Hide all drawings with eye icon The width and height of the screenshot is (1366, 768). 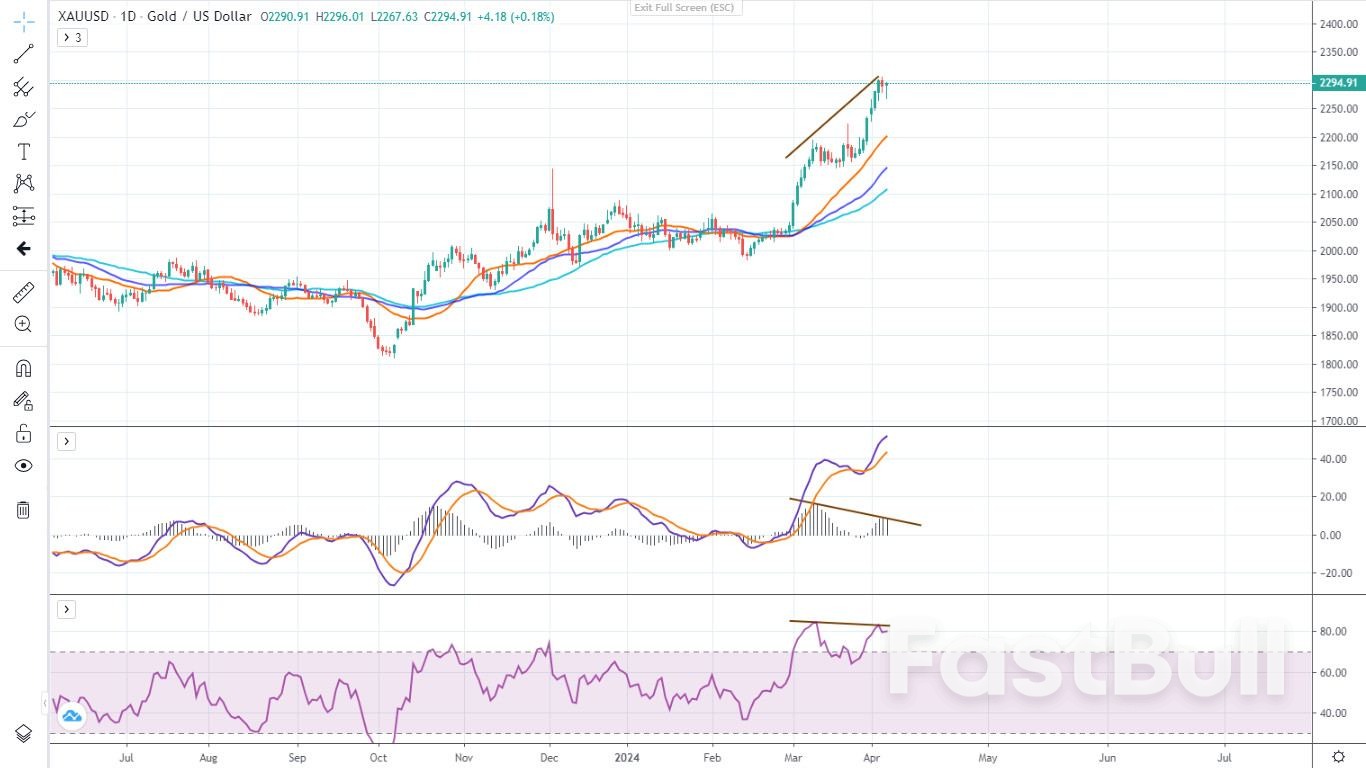point(23,466)
